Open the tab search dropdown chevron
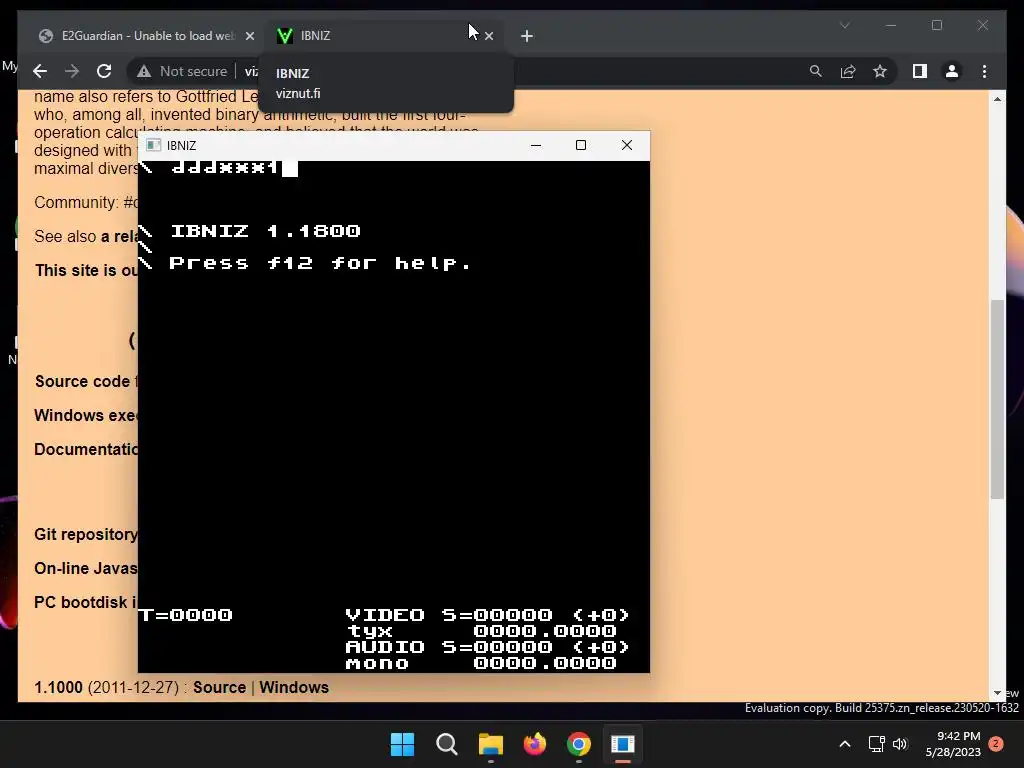Screen dimensions: 1024x768 tap(844, 25)
